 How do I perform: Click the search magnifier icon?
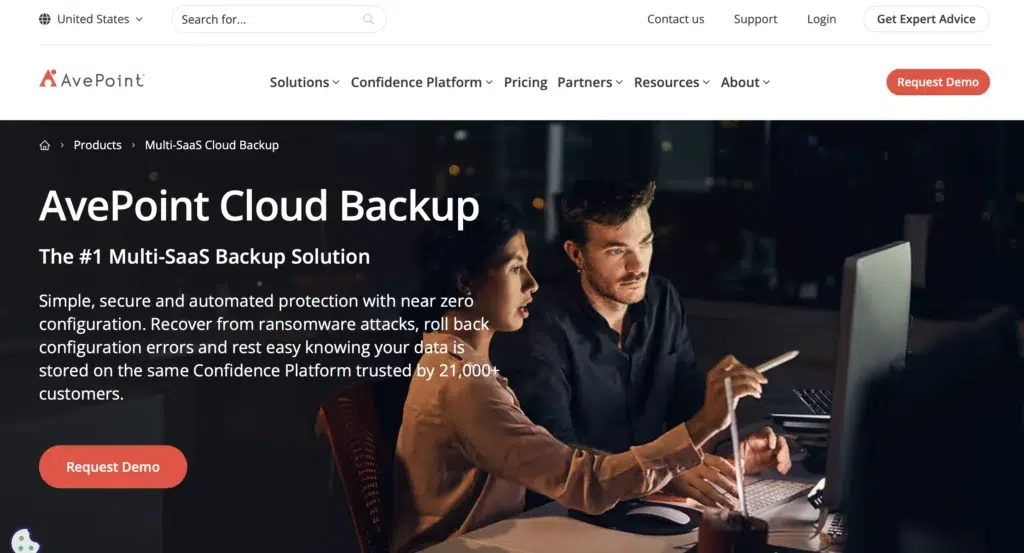point(368,19)
